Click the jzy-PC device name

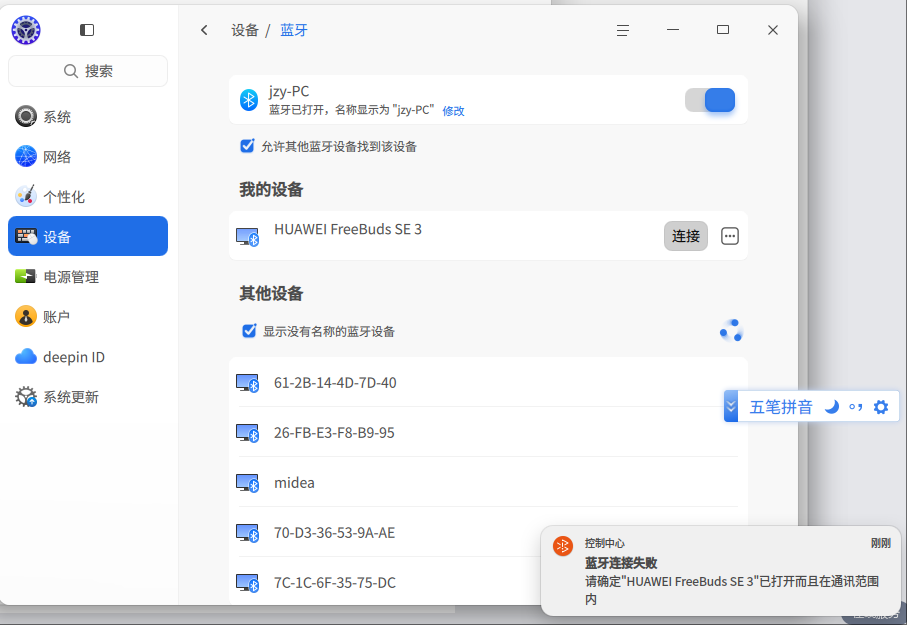coord(289,91)
